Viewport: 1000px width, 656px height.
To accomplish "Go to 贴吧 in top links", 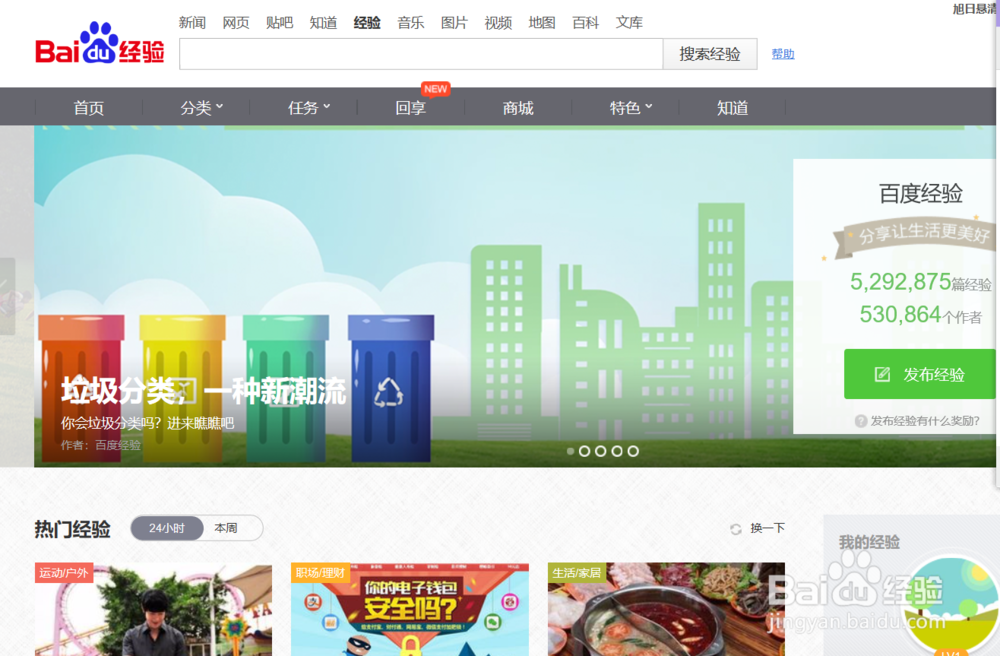I will (279, 23).
